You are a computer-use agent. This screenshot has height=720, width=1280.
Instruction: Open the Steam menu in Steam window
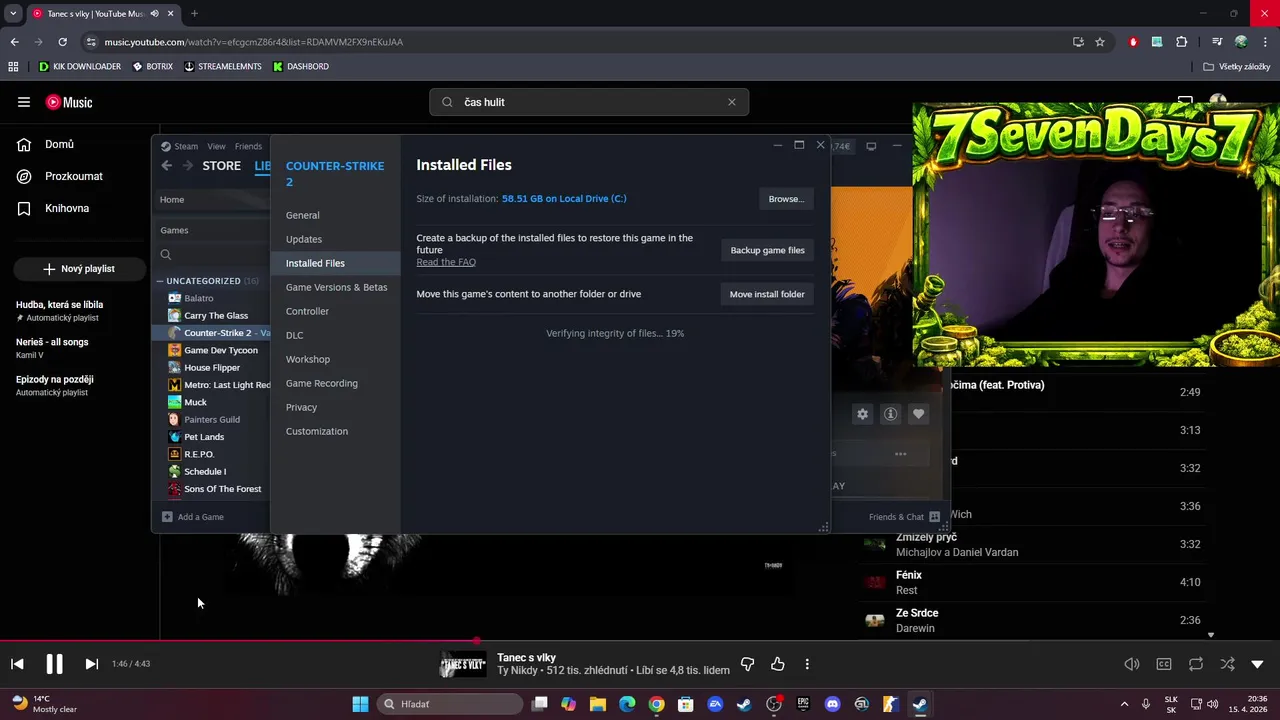[186, 146]
